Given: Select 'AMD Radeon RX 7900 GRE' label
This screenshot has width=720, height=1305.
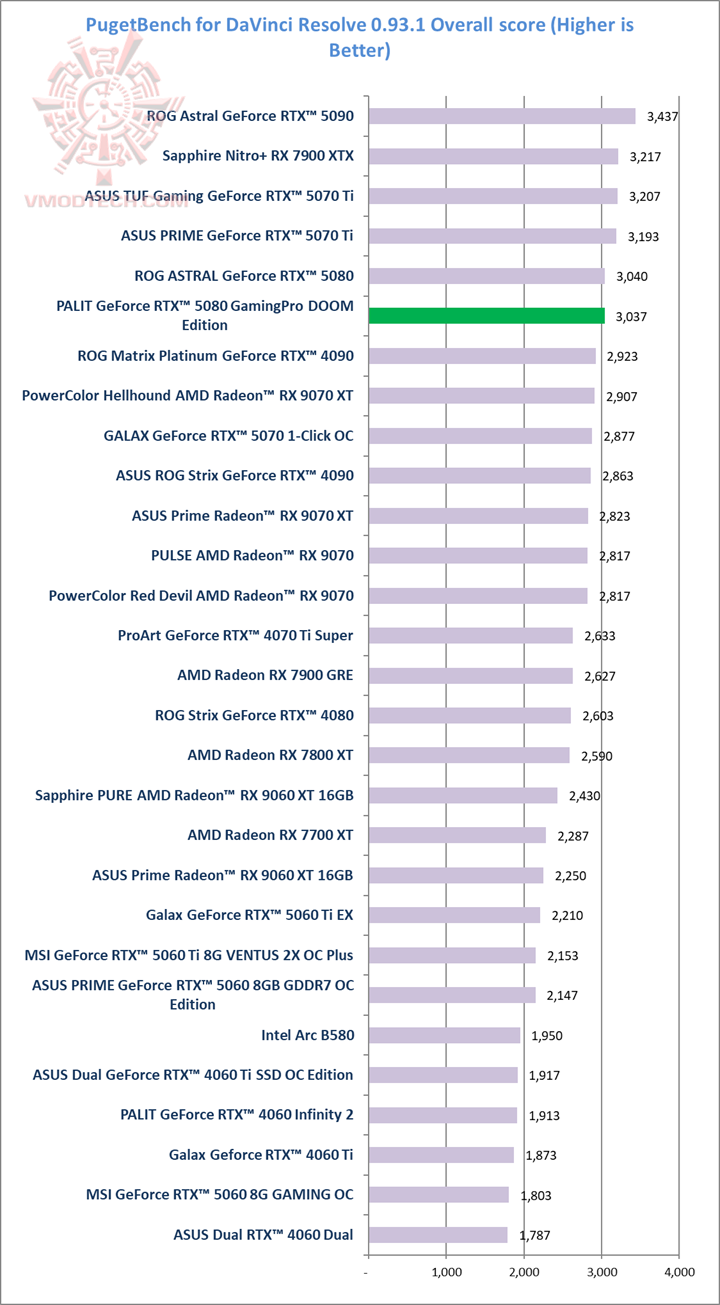Looking at the screenshot, I should click(265, 675).
